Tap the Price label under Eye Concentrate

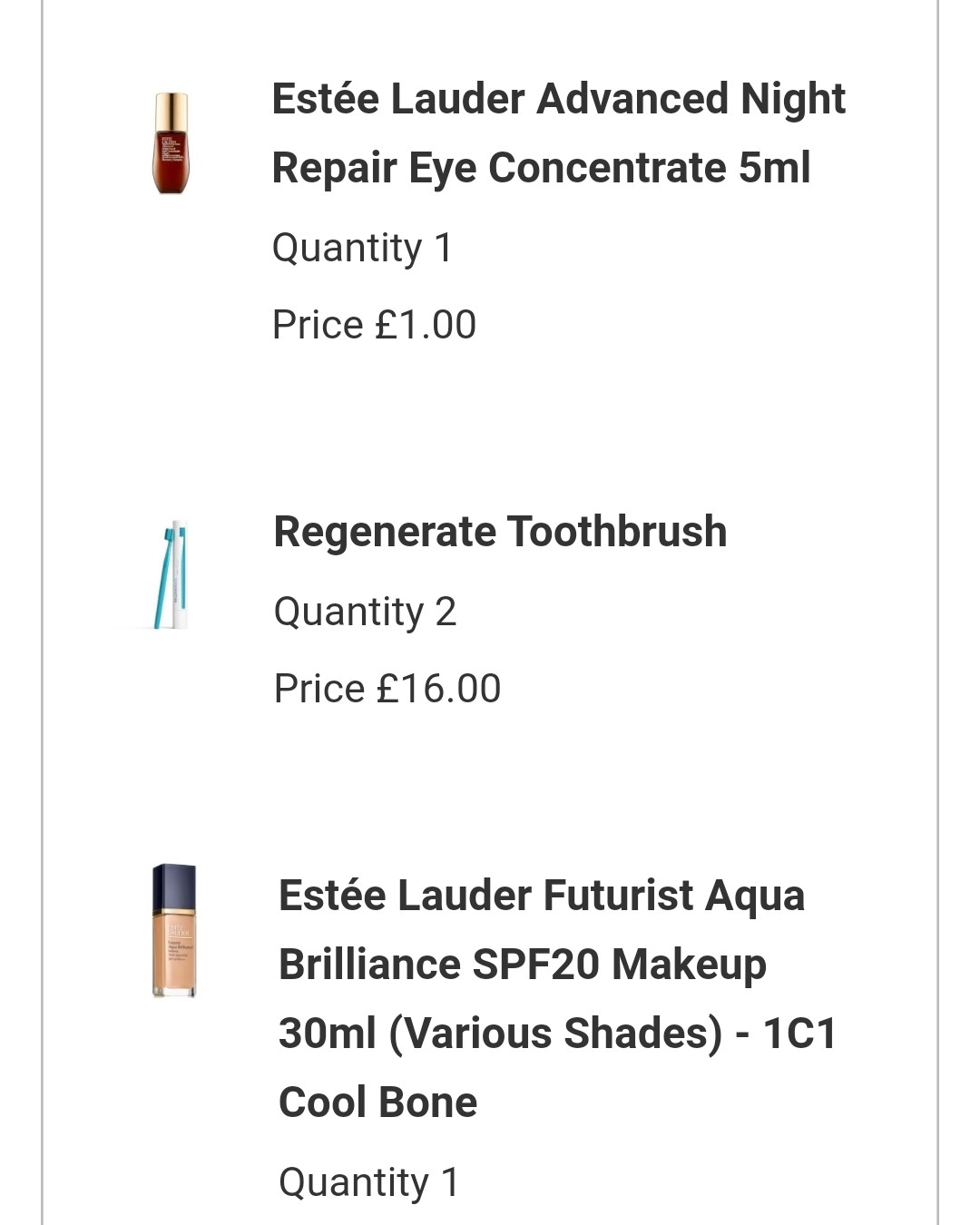(x=318, y=325)
